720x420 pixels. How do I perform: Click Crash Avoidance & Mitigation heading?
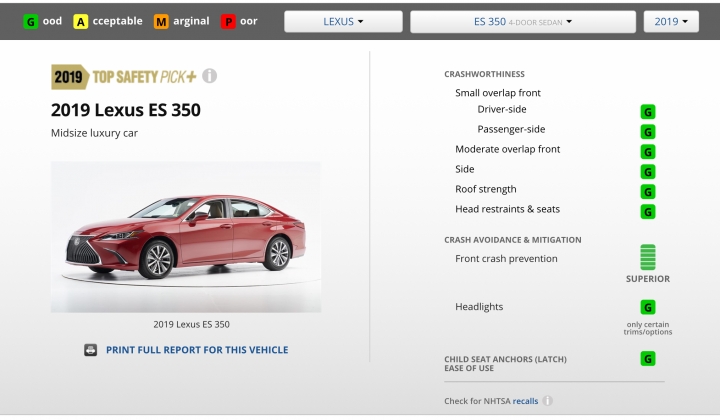point(512,240)
